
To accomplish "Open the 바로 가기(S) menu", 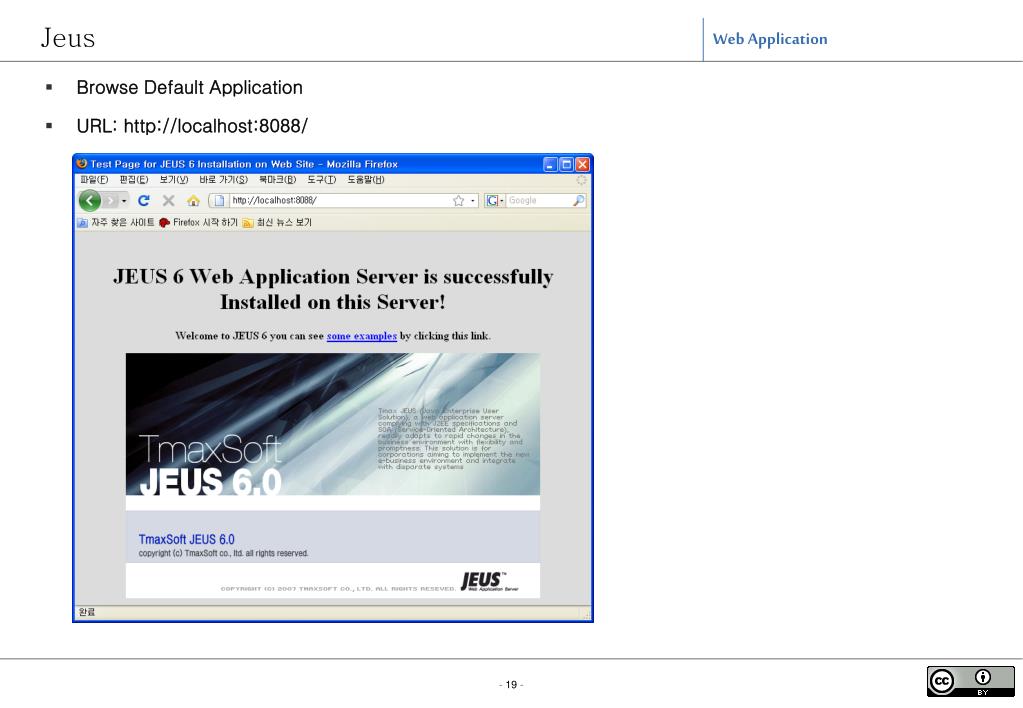I will pyautogui.click(x=223, y=179).
